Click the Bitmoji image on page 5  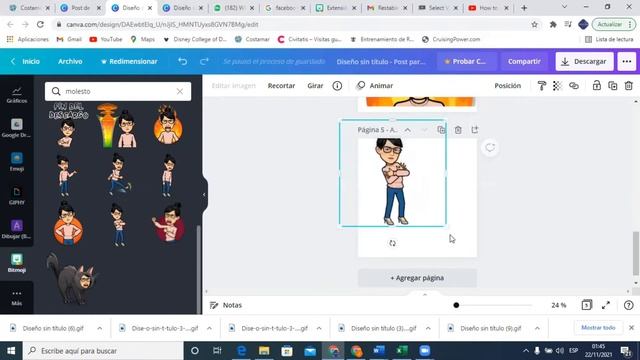pyautogui.click(x=392, y=181)
